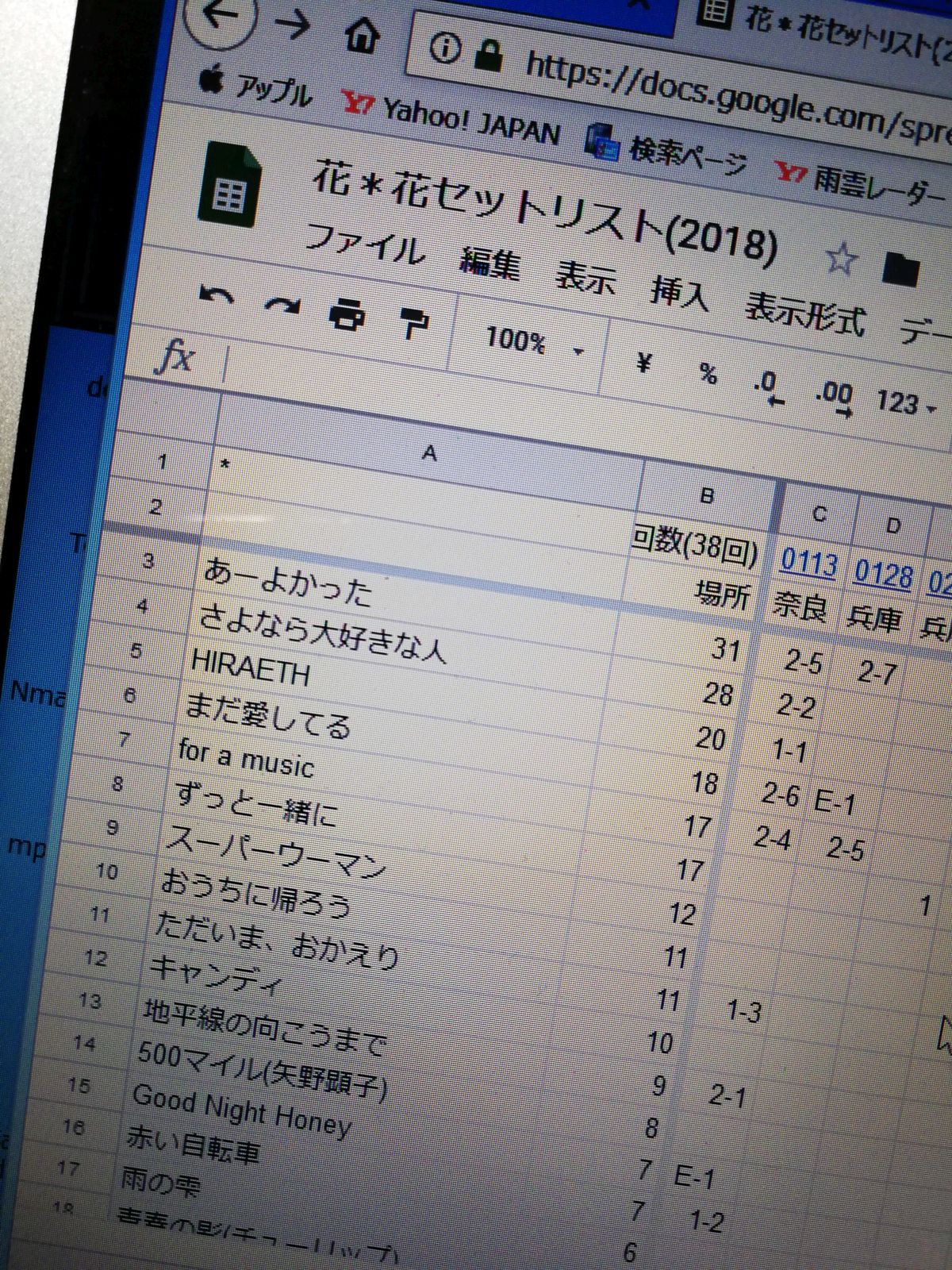Image resolution: width=952 pixels, height=1270 pixels.
Task: Select column B header
Action: [707, 496]
